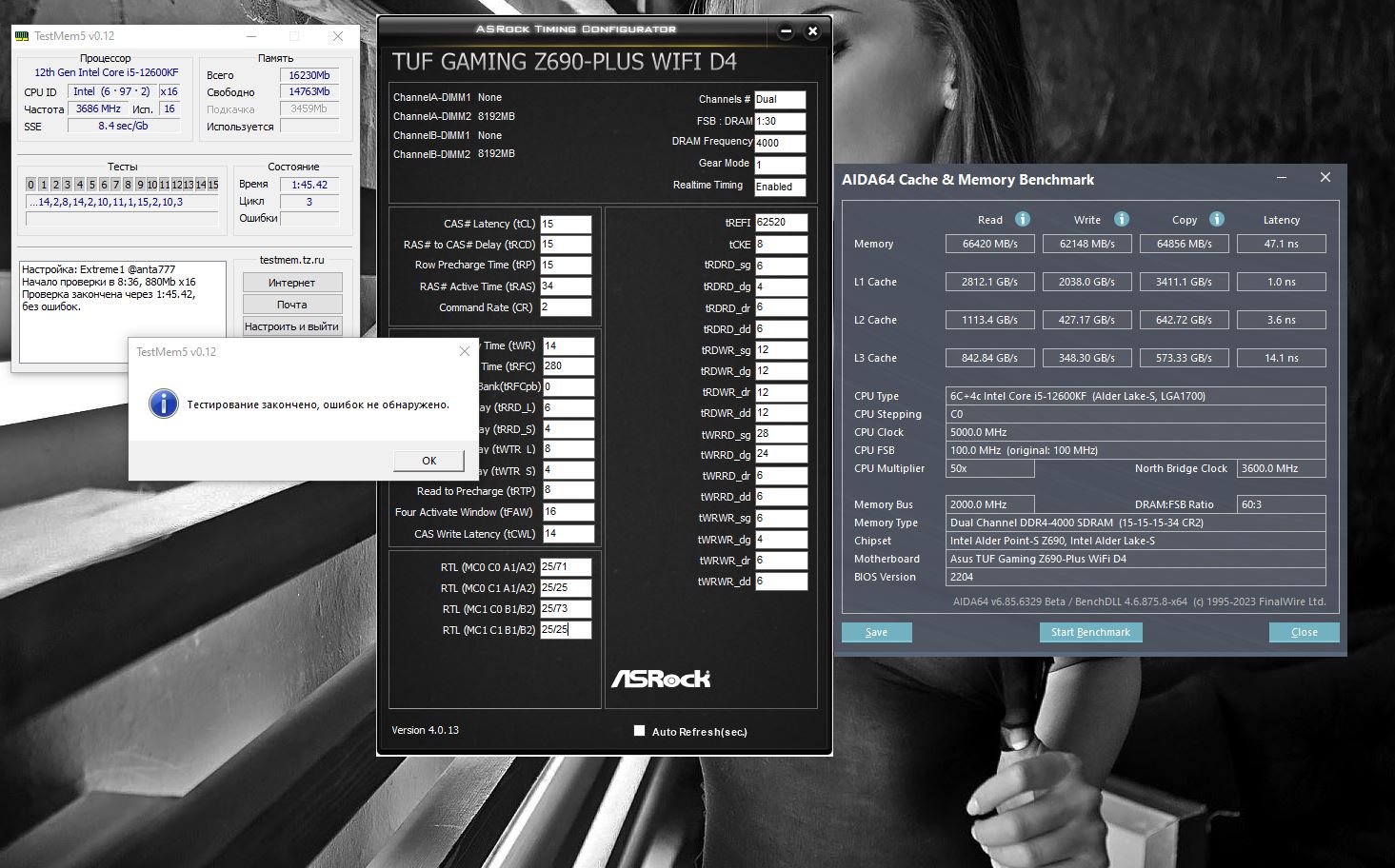This screenshot has height=868, width=1395.
Task: Click Настроить и выйти in TestMem5
Action: pyautogui.click(x=291, y=326)
